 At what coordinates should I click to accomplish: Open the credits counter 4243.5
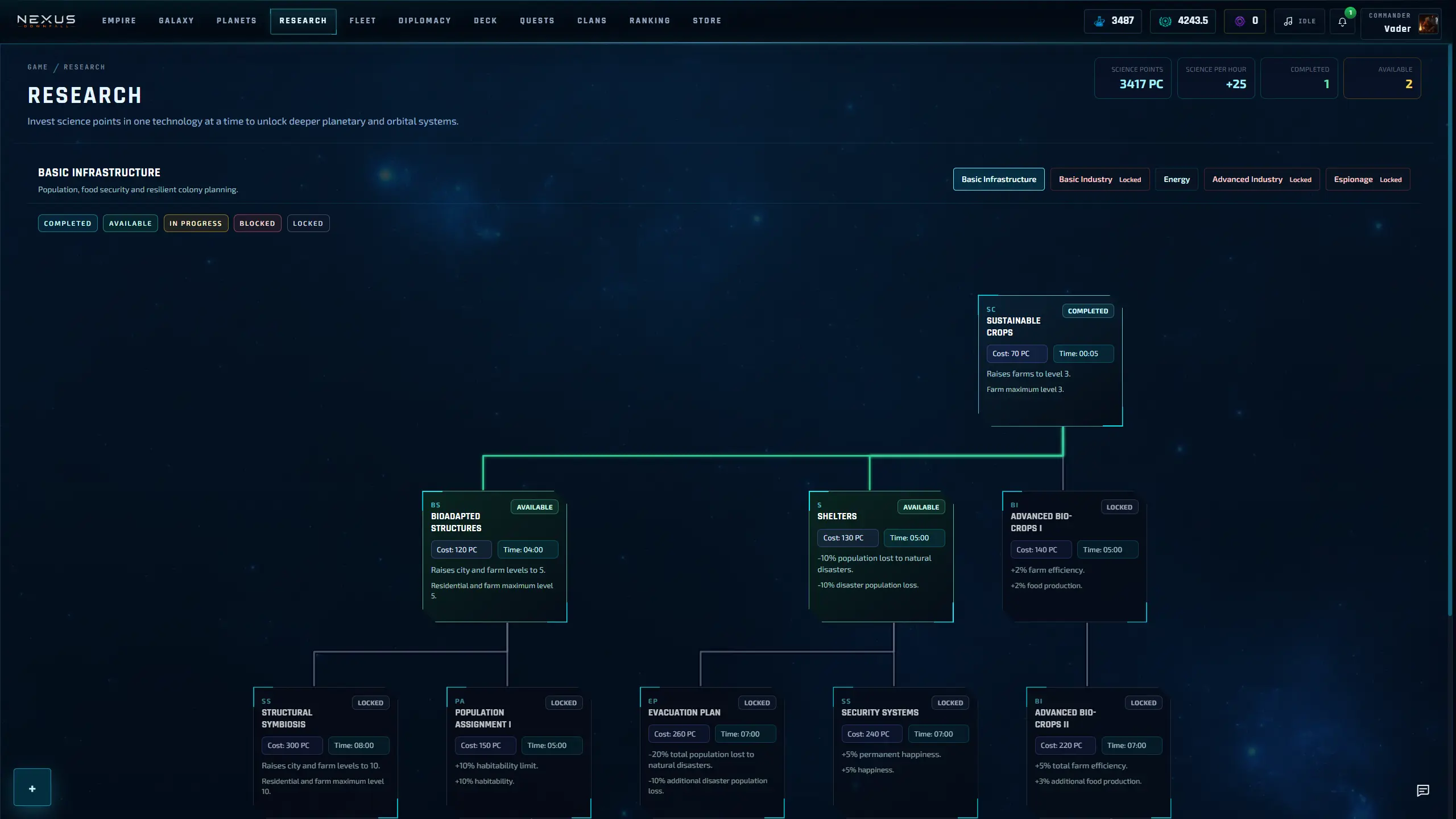tap(1183, 21)
